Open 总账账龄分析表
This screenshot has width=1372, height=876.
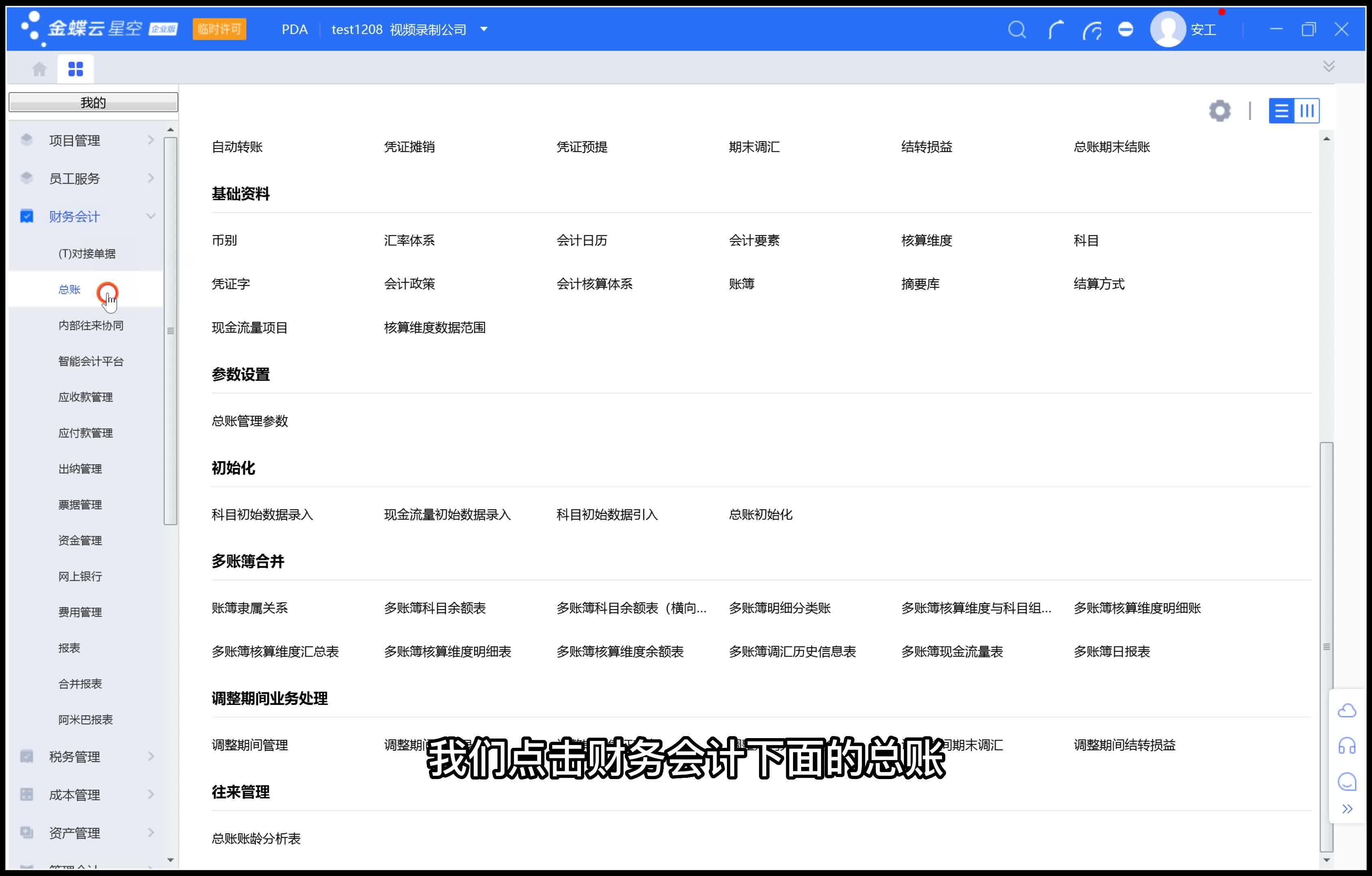tap(256, 838)
